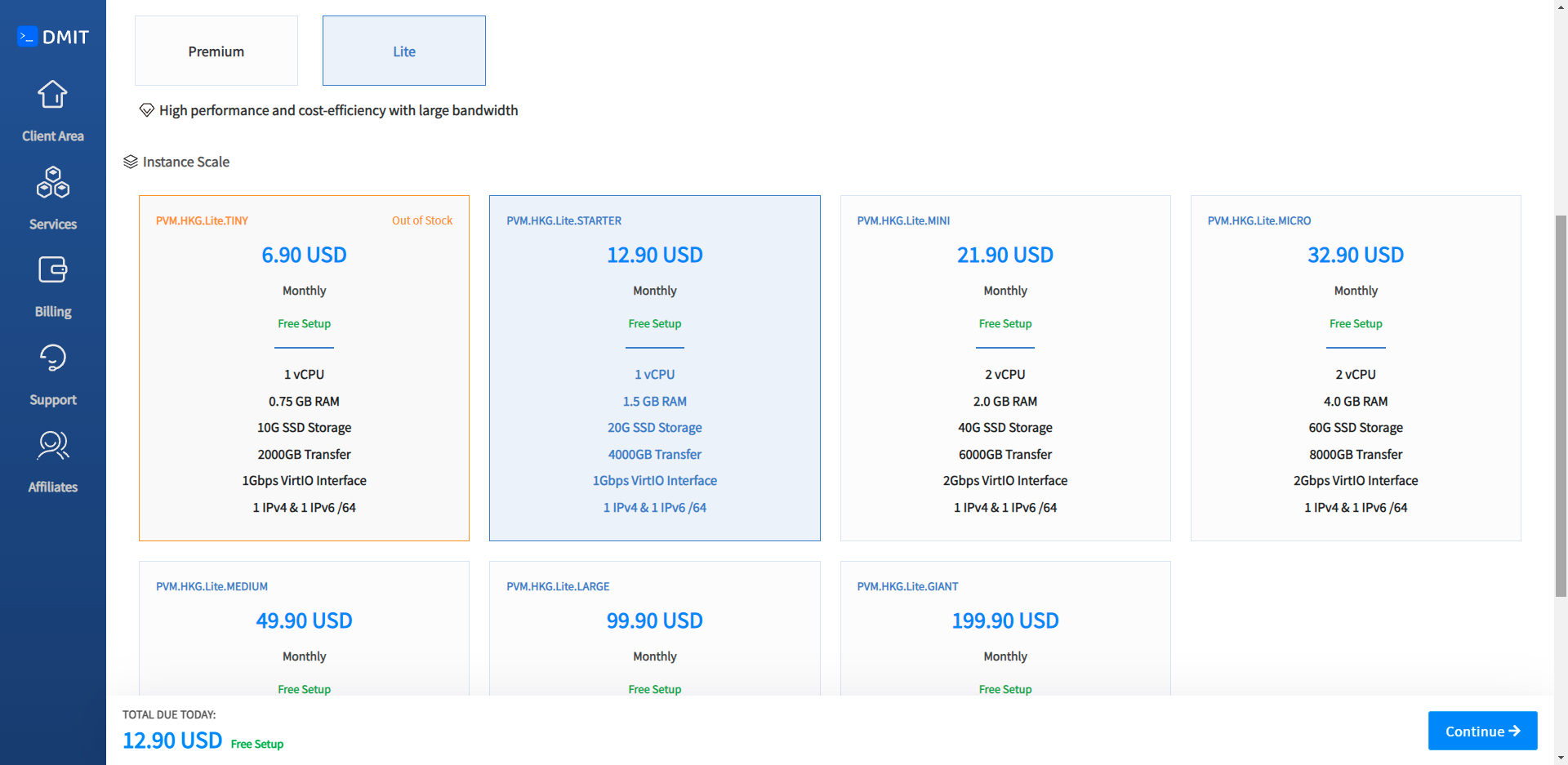Select the PVM.HKG.Lite.TINY plan card
Viewport: 1568px width, 765px height.
click(x=304, y=368)
